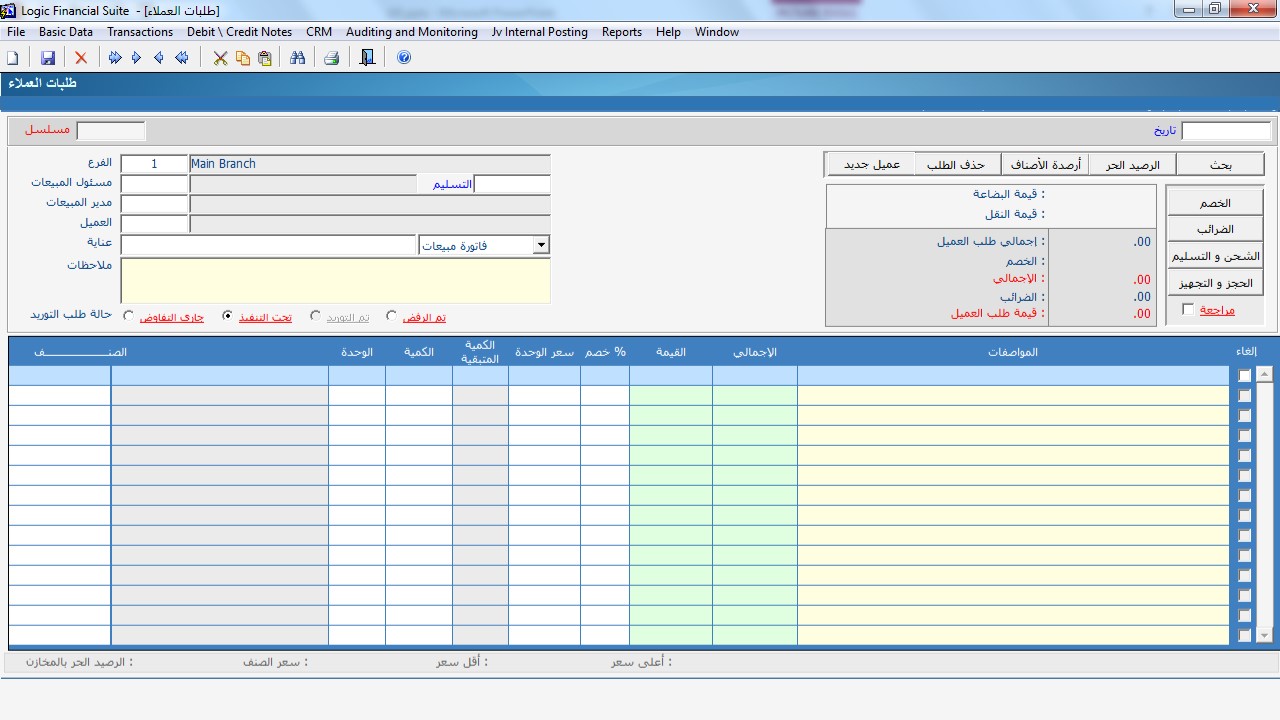
Task: Click the exit door icon
Action: coord(367,58)
